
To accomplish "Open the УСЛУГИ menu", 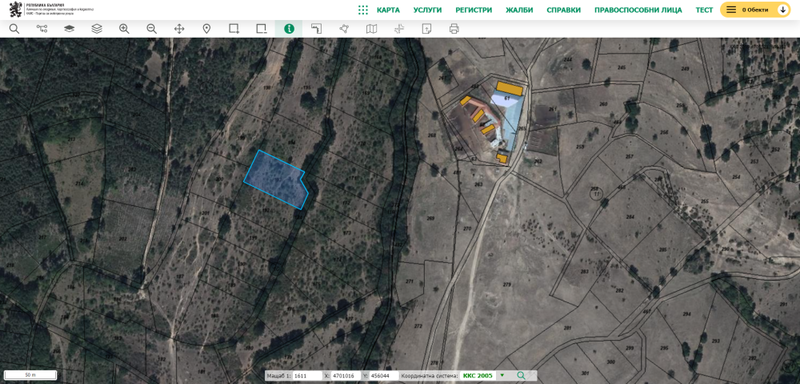I will coord(428,10).
